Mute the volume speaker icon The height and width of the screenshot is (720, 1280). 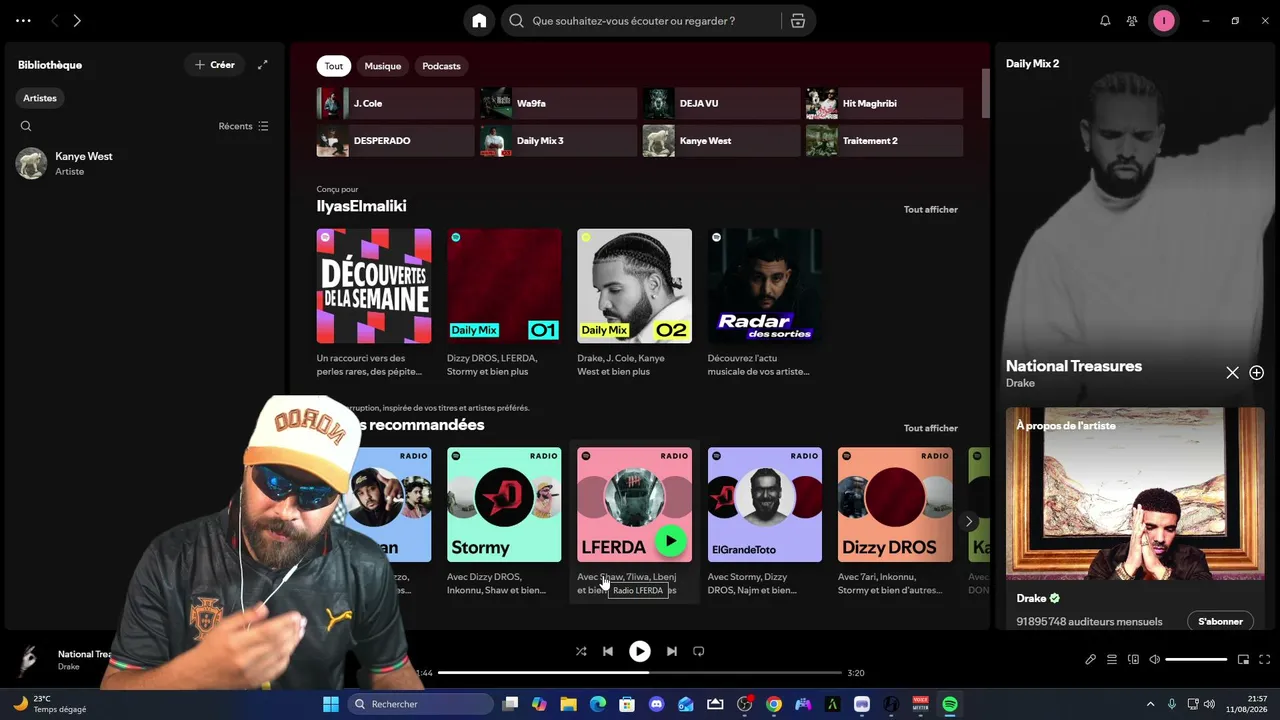[x=1154, y=660]
